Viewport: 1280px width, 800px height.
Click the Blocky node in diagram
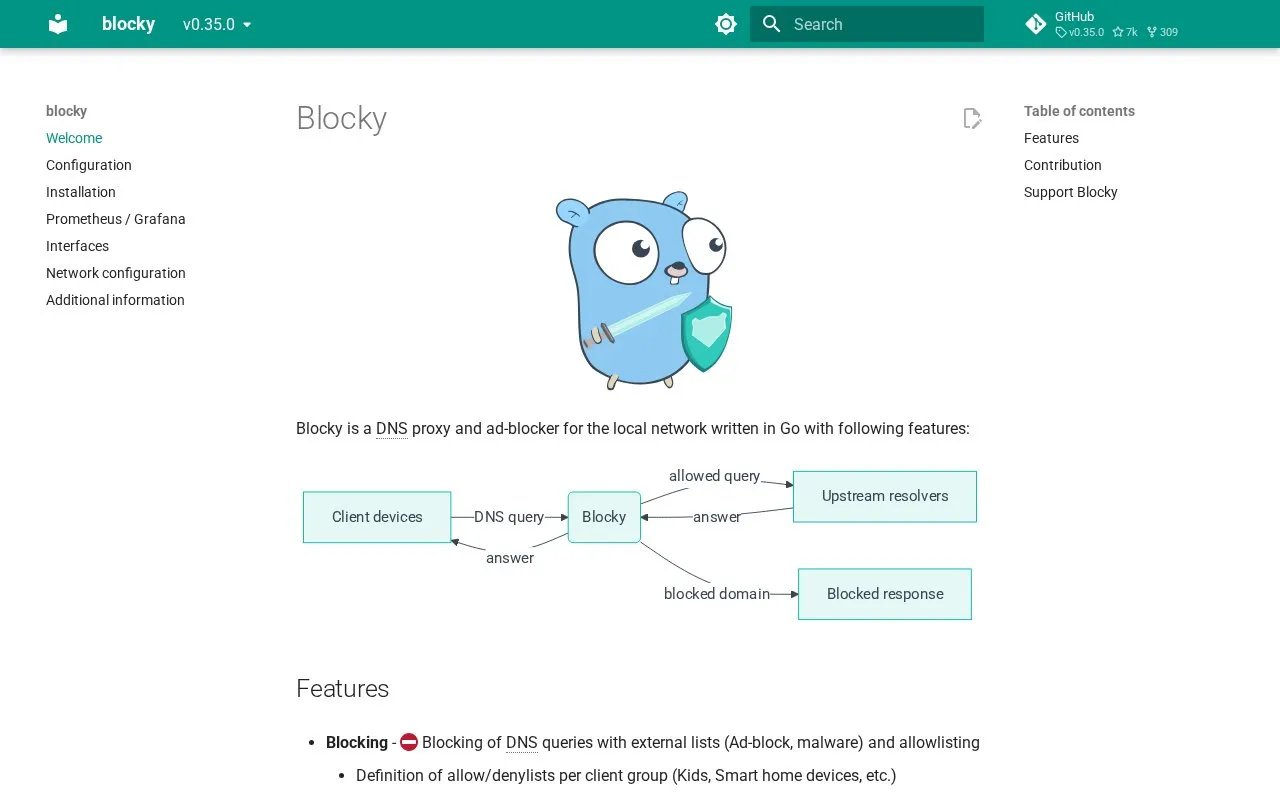(604, 517)
